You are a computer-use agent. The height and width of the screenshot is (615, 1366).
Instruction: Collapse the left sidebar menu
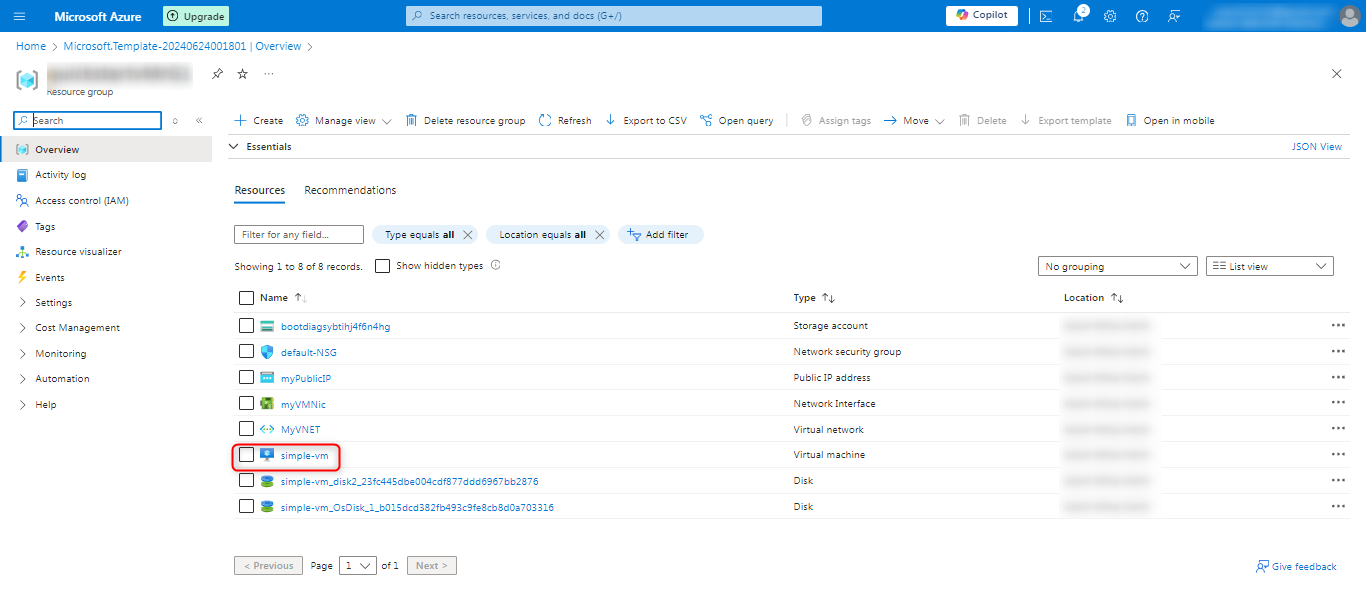coord(199,120)
